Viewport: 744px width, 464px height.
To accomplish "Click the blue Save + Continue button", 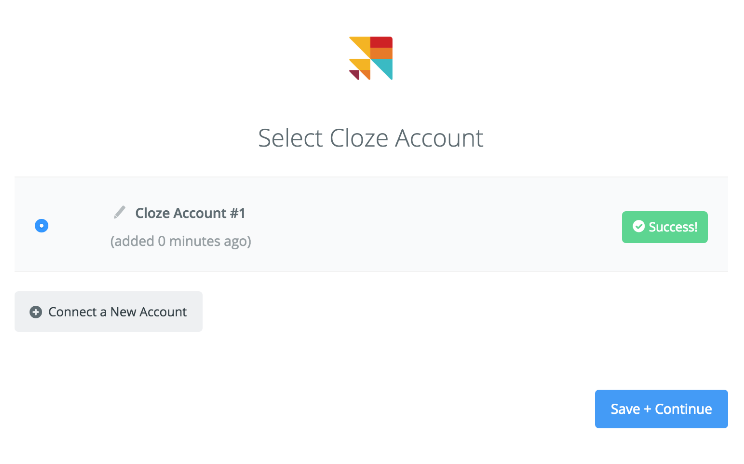I will point(661,409).
